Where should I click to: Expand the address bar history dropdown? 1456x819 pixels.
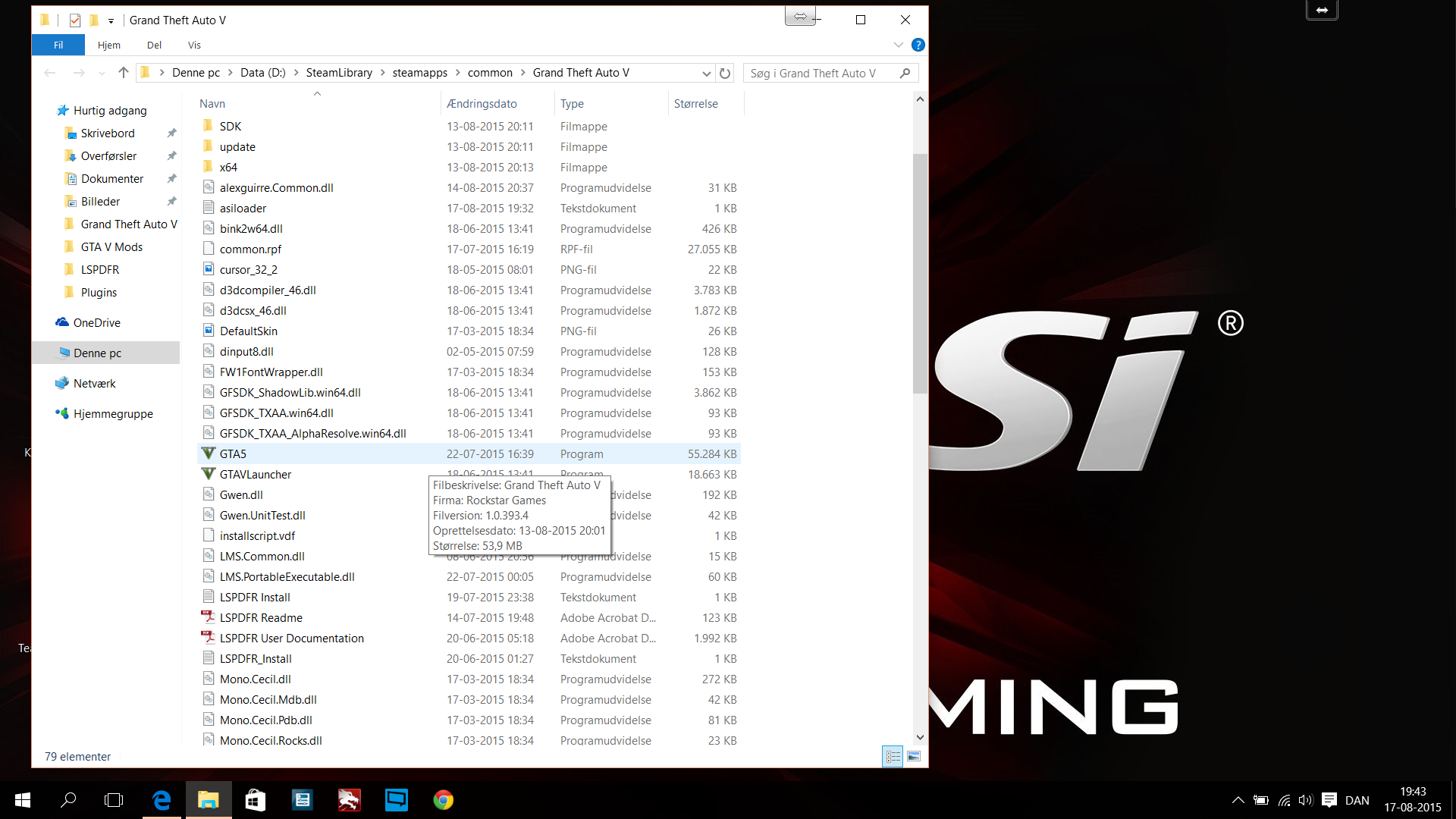(x=706, y=74)
